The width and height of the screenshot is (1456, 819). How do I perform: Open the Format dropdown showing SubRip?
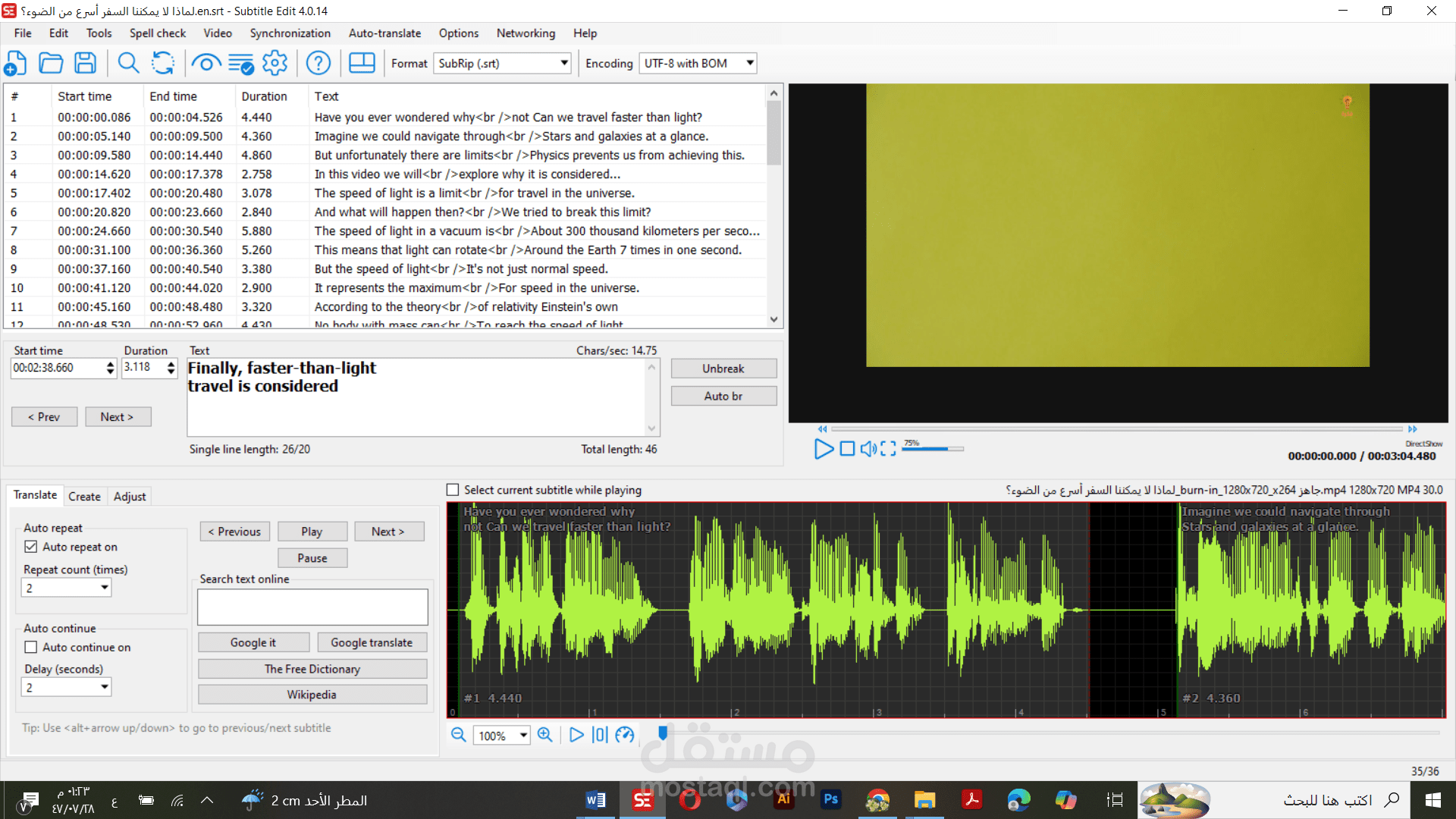[564, 63]
